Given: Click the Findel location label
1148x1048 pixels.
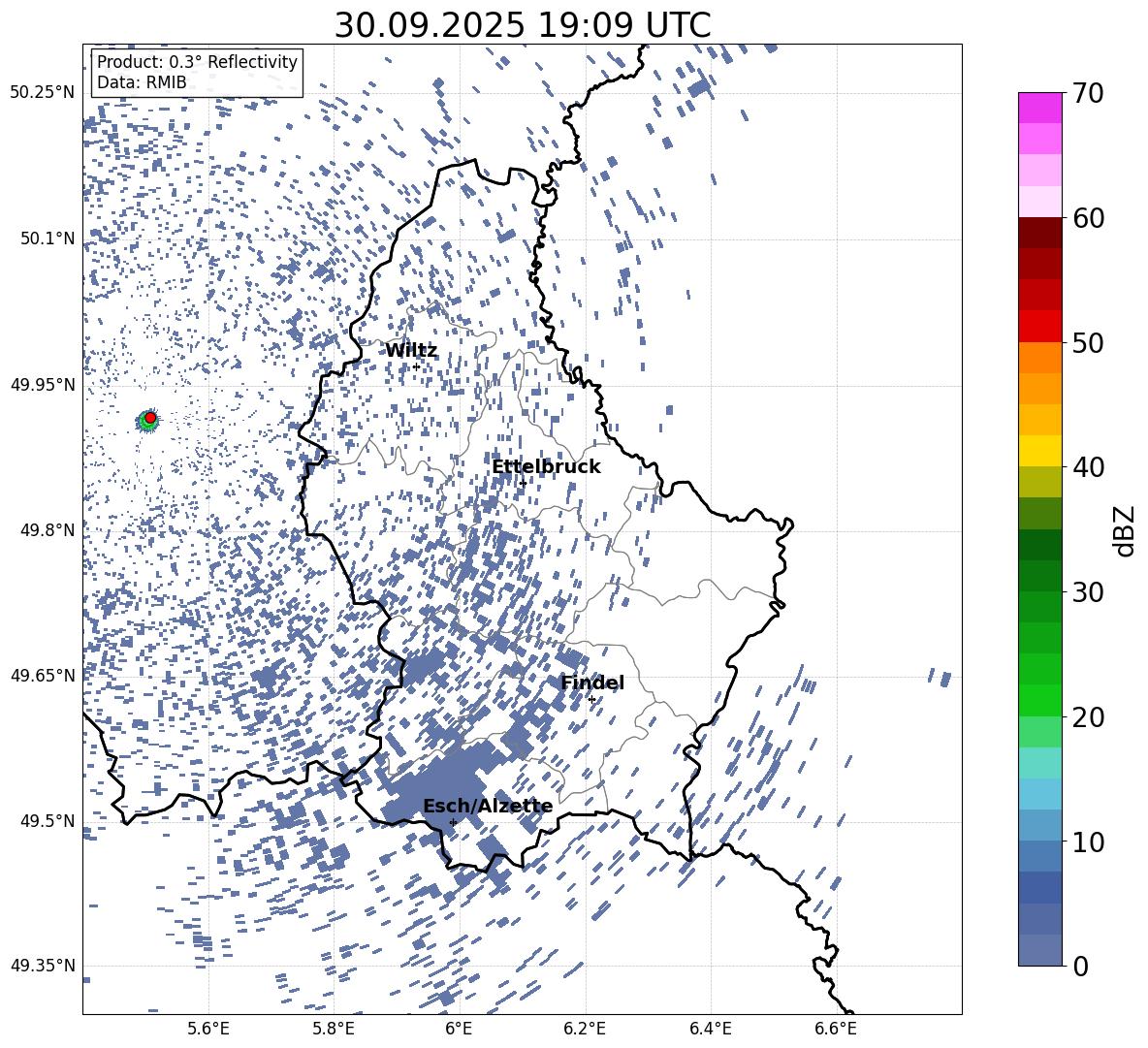Looking at the screenshot, I should point(592,683).
